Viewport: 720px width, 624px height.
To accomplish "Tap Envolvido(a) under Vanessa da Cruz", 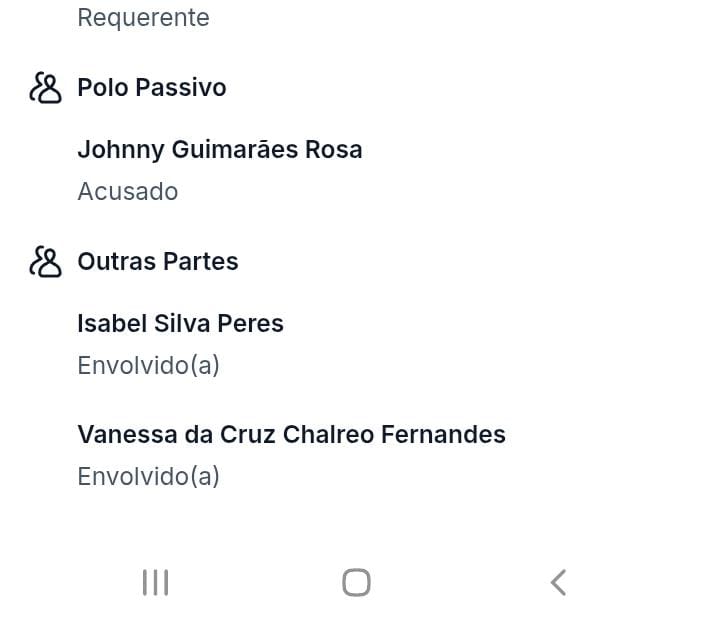I will click(148, 477).
